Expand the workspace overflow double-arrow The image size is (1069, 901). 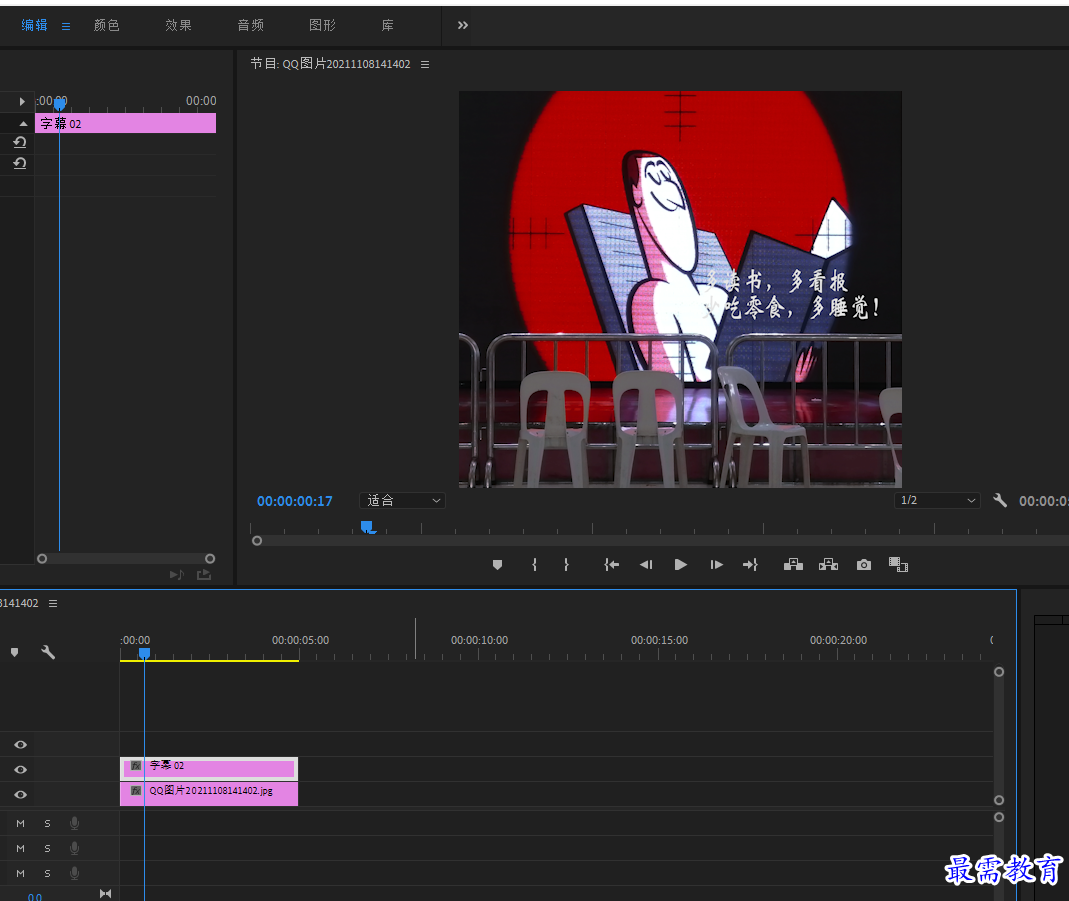(x=463, y=25)
